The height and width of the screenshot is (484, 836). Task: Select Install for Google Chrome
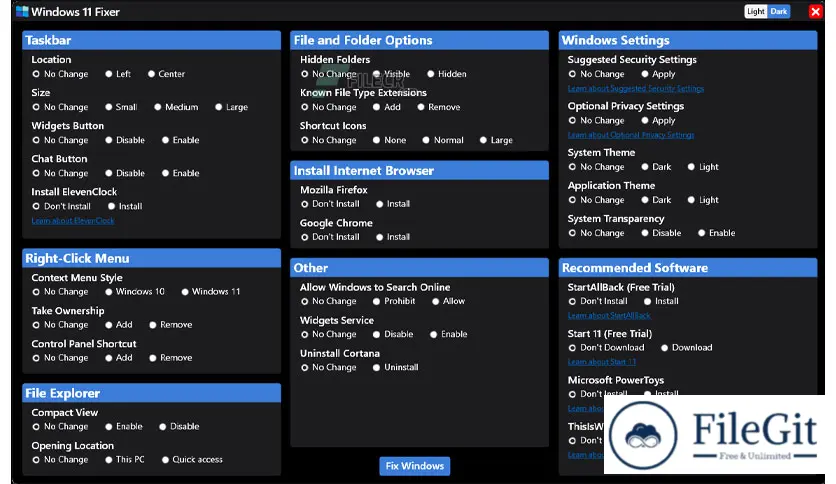pyautogui.click(x=393, y=237)
